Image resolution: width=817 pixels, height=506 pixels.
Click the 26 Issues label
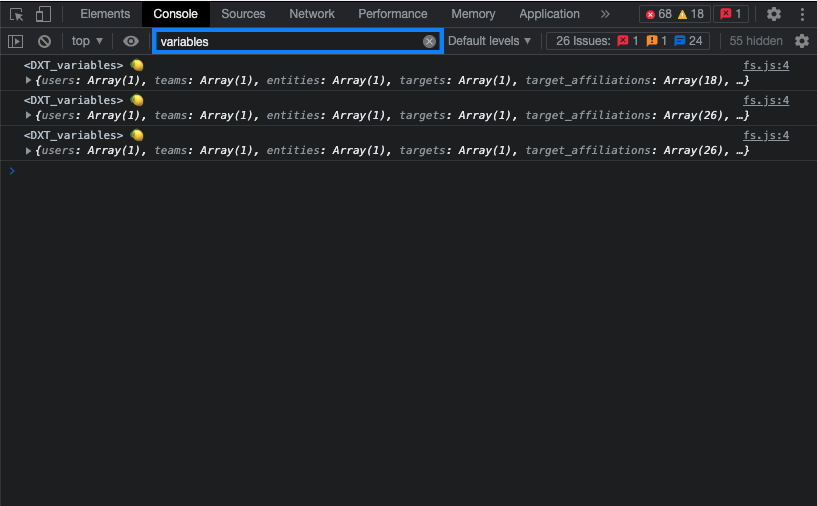tap(583, 41)
